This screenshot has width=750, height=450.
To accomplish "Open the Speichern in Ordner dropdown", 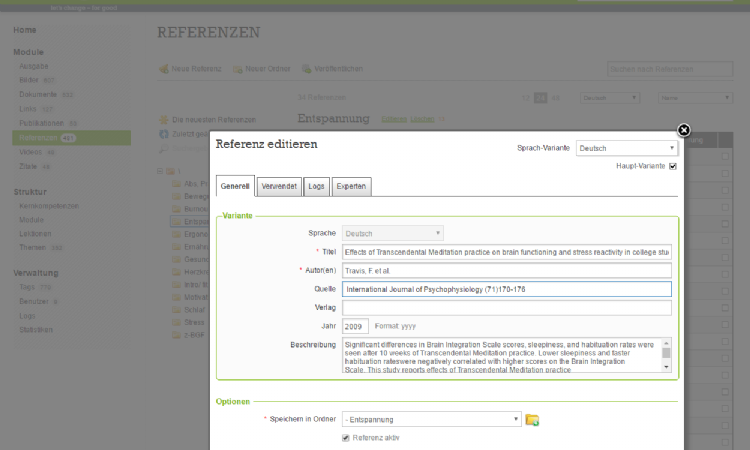I will (x=431, y=419).
